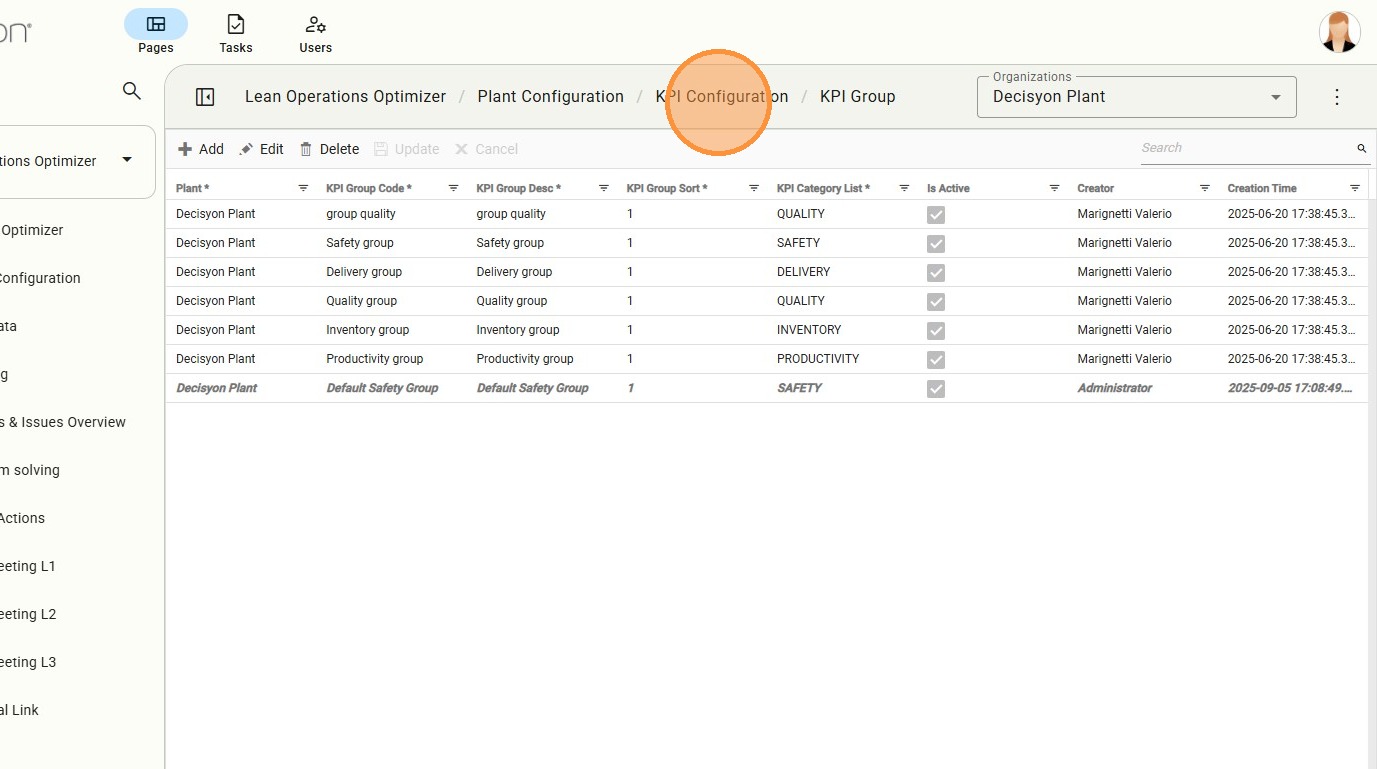Open filter menu for Creation Time column
This screenshot has height=769, width=1377.
pyautogui.click(x=1354, y=188)
